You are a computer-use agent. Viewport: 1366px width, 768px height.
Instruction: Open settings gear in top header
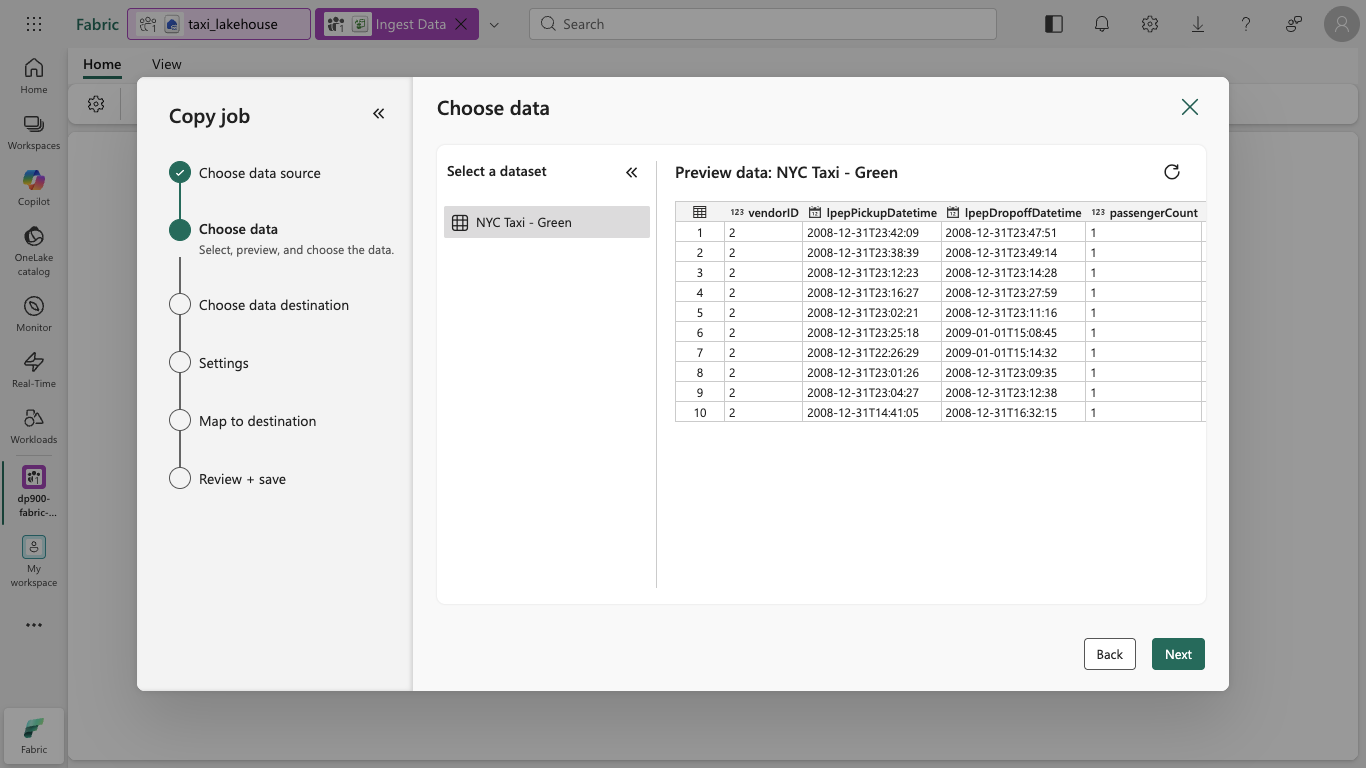pyautogui.click(x=1150, y=24)
